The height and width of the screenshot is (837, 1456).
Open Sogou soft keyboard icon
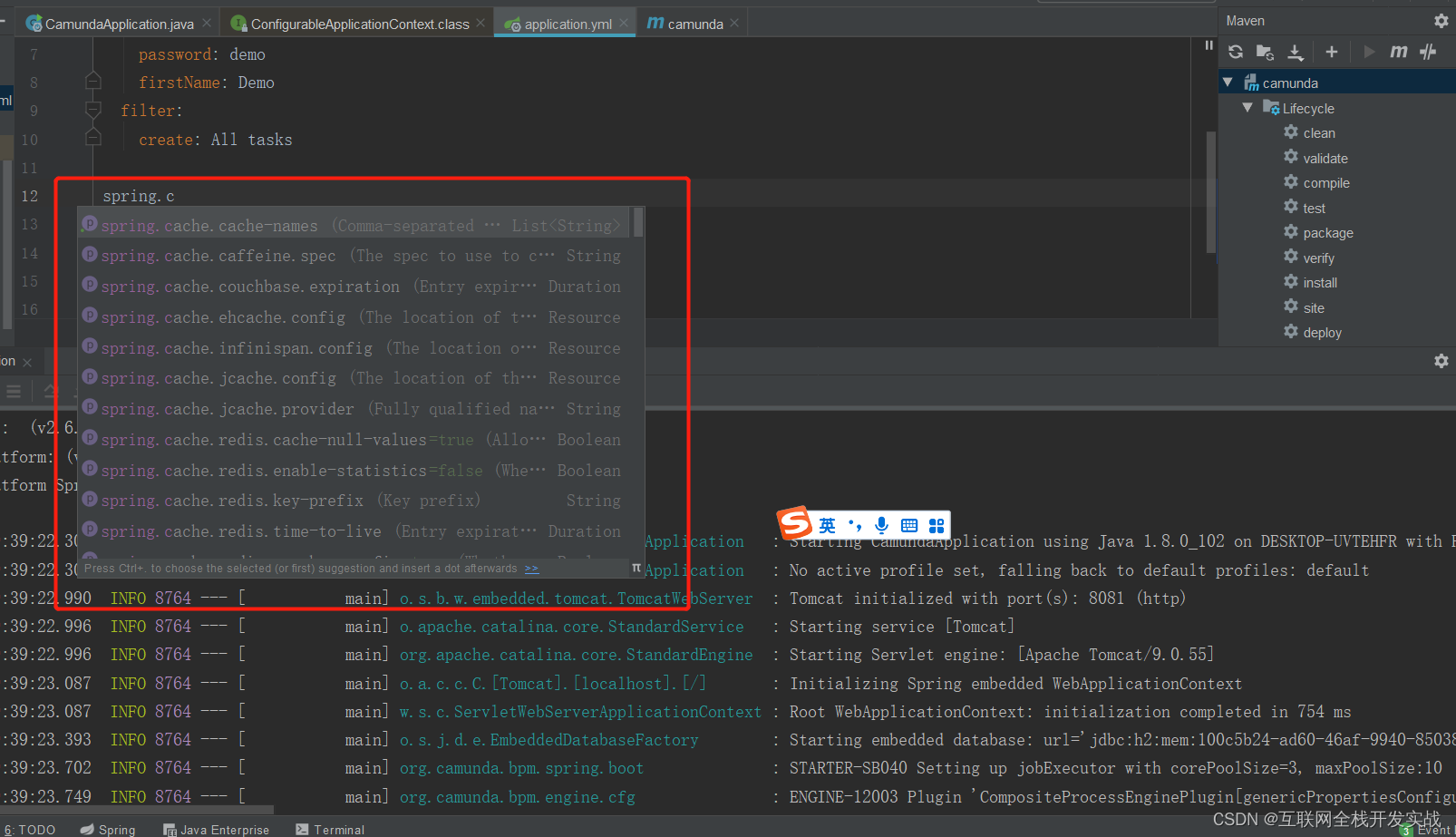tap(909, 525)
